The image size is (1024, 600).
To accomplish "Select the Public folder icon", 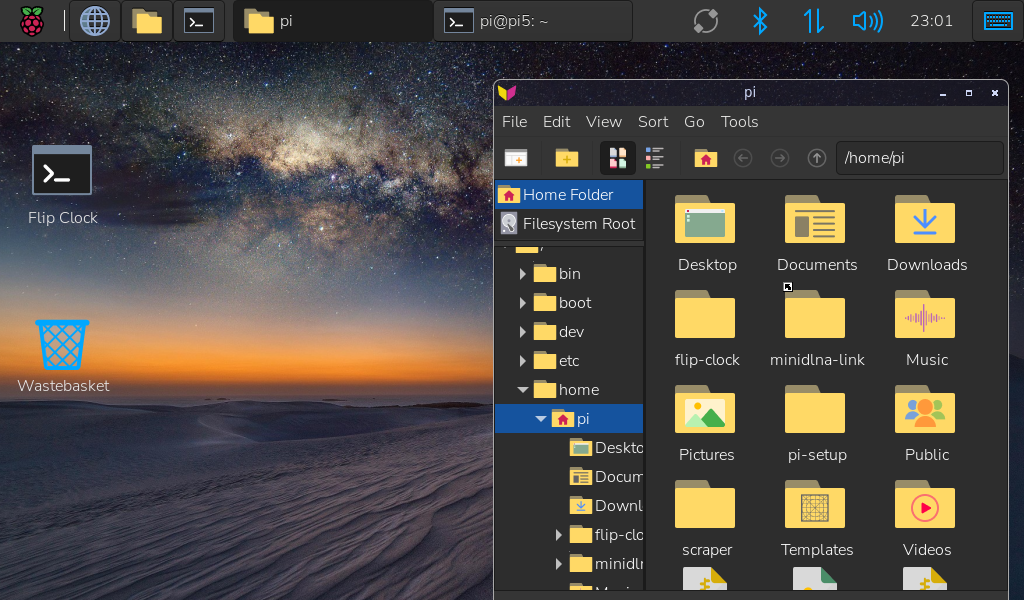I will (x=926, y=424).
